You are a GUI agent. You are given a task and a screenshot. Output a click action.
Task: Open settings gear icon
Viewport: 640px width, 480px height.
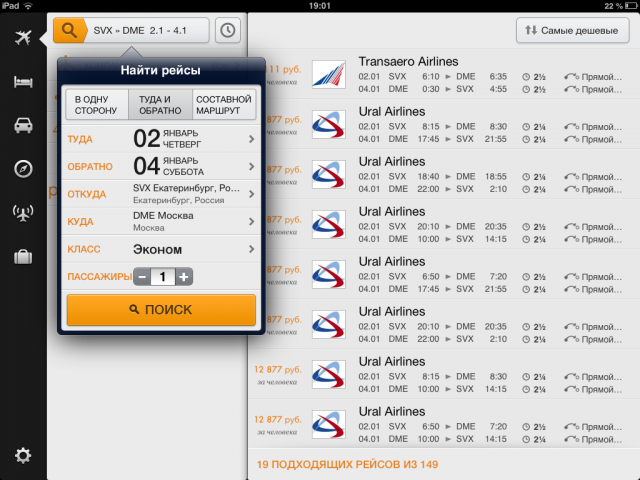tap(23, 456)
